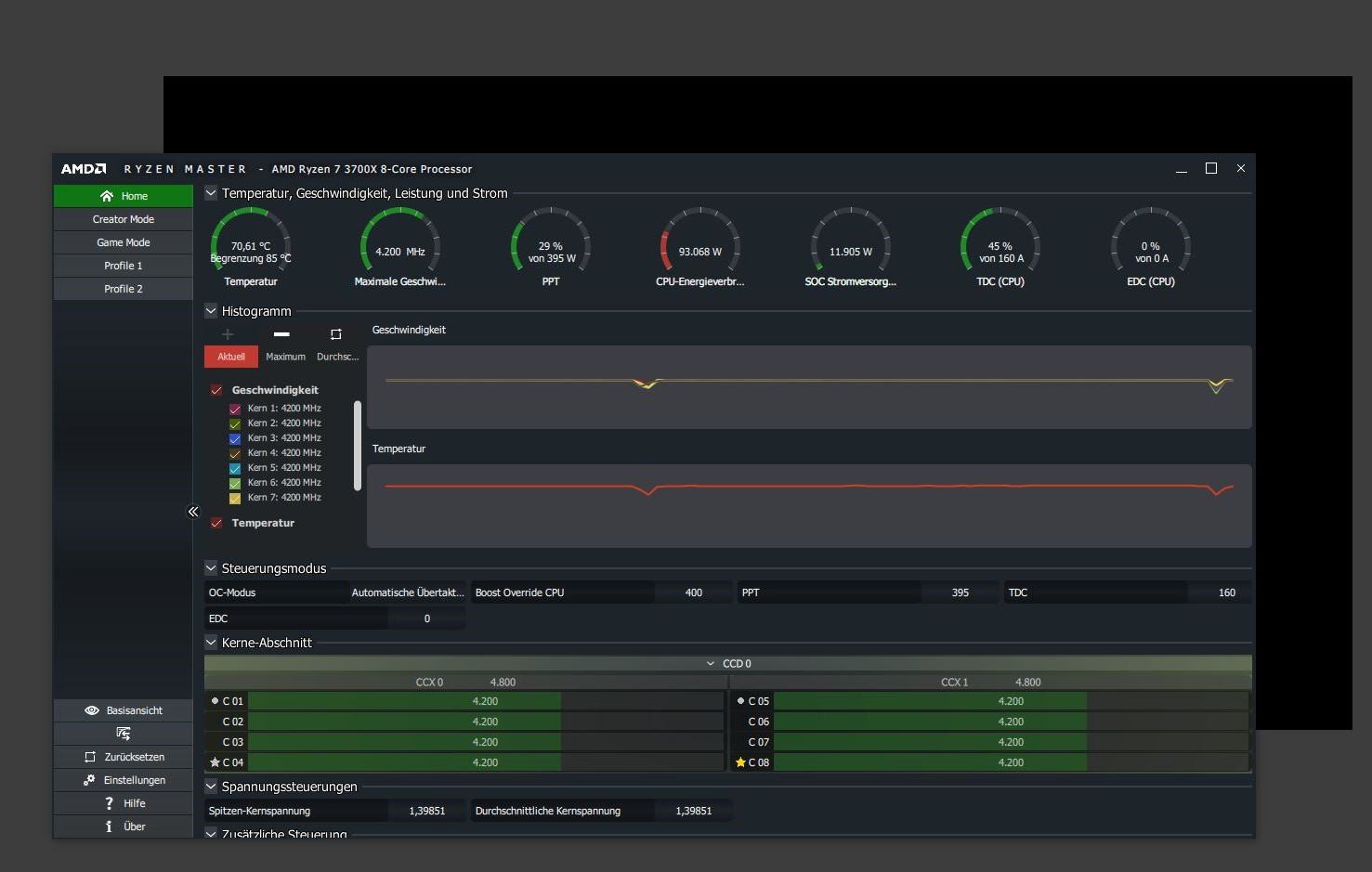Select Profile 2
This screenshot has height=872, width=1372.
(124, 289)
